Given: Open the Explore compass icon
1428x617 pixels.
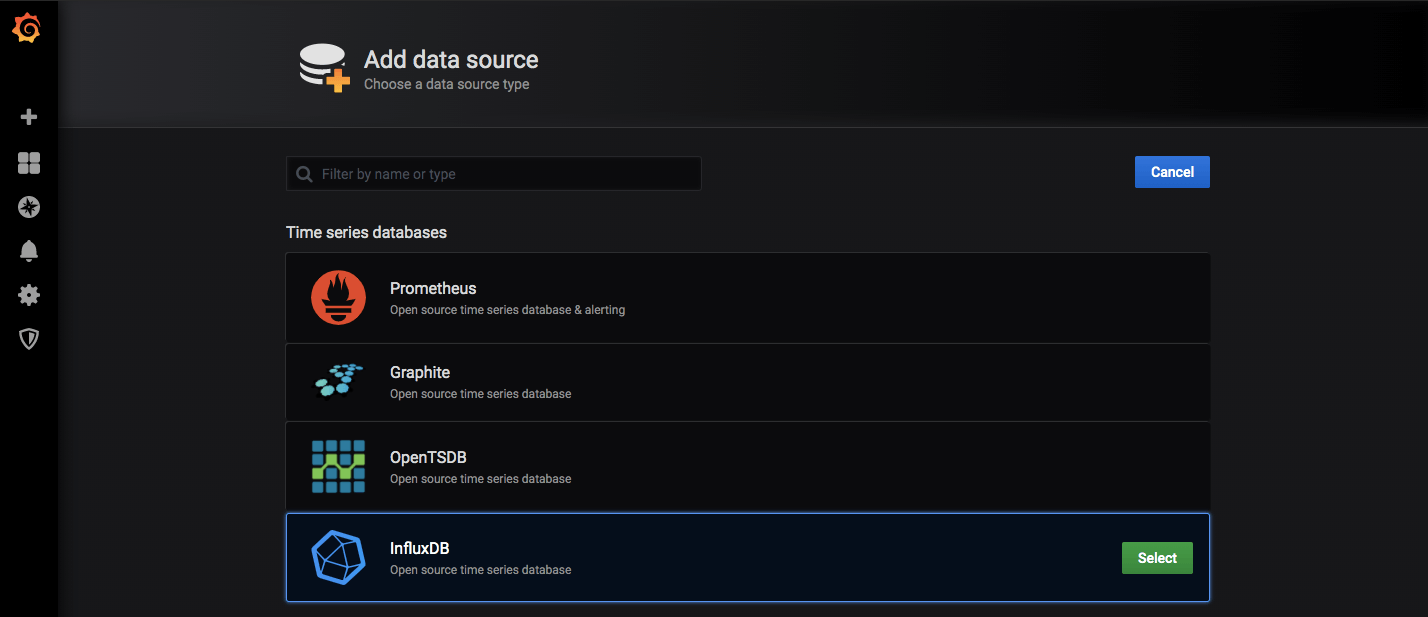Looking at the screenshot, I should click(x=29, y=207).
